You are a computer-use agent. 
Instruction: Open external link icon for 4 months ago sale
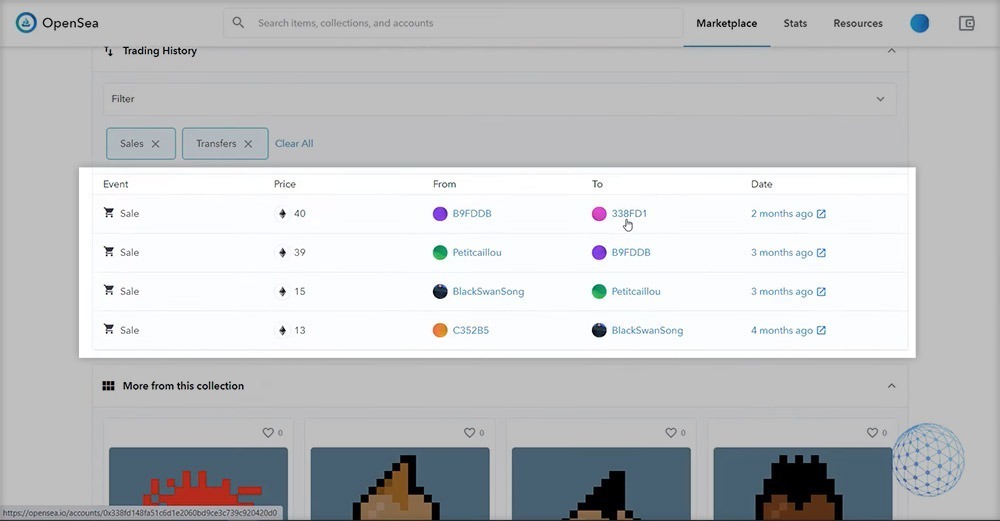click(x=821, y=331)
